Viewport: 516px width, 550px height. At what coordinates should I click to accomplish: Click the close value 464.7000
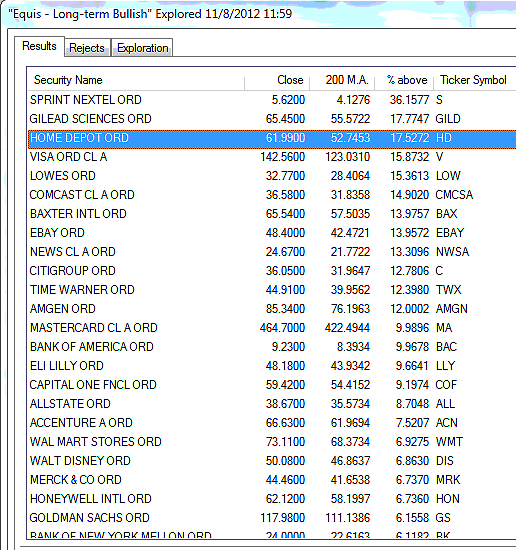[x=283, y=328]
